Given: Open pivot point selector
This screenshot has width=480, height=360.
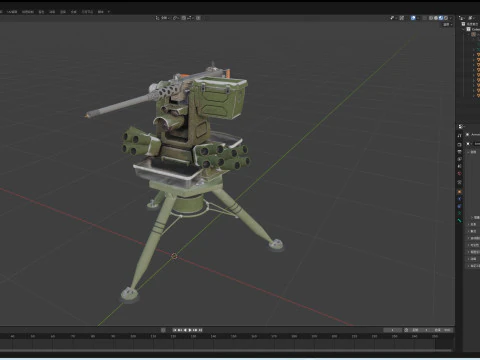Looking at the screenshot, I should 176,18.
